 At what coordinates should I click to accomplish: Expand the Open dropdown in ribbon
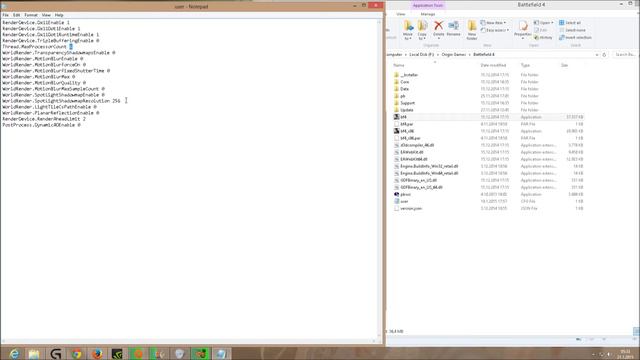(544, 23)
